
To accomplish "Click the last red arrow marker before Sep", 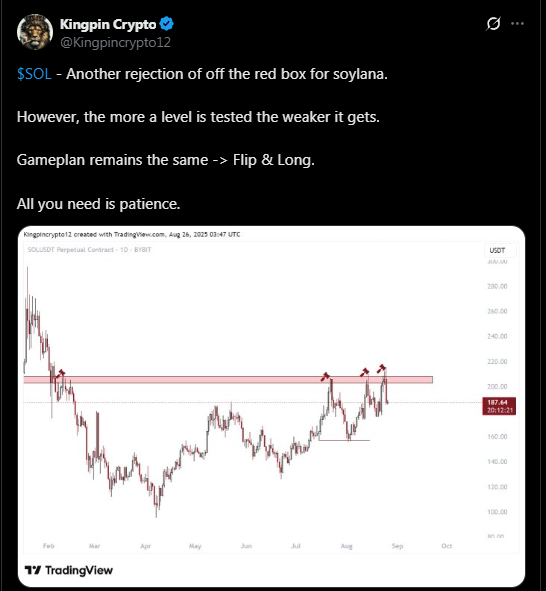I will pyautogui.click(x=381, y=368).
